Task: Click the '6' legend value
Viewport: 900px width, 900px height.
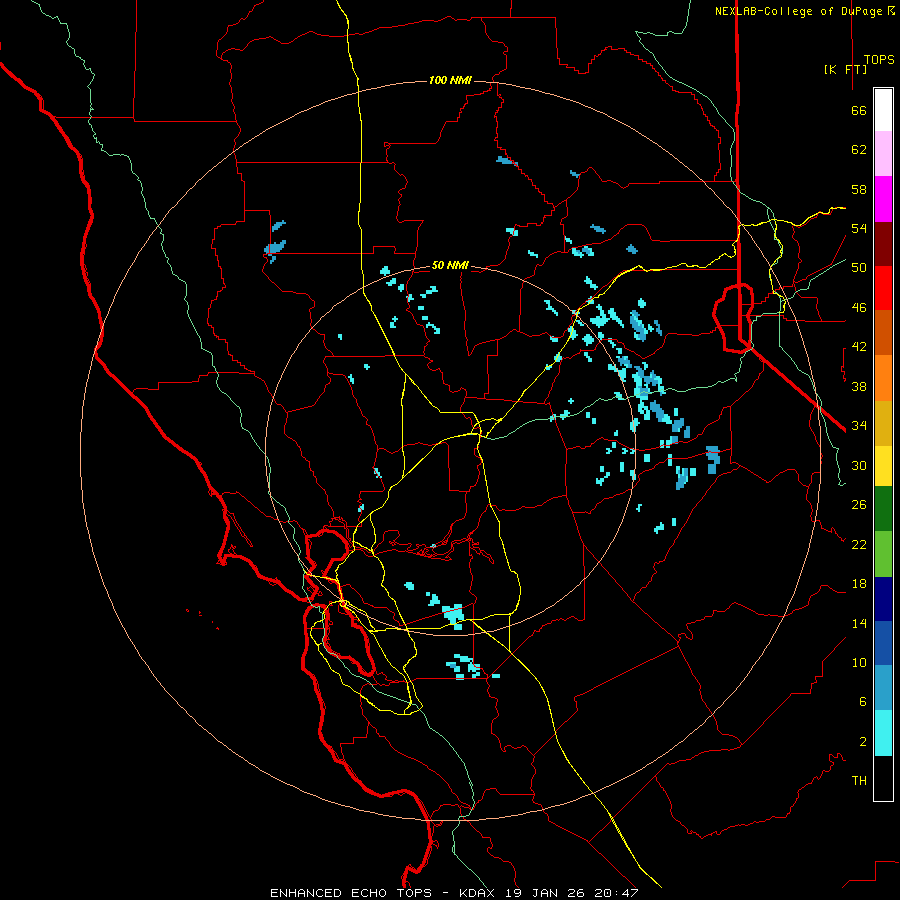Action: pyautogui.click(x=863, y=702)
